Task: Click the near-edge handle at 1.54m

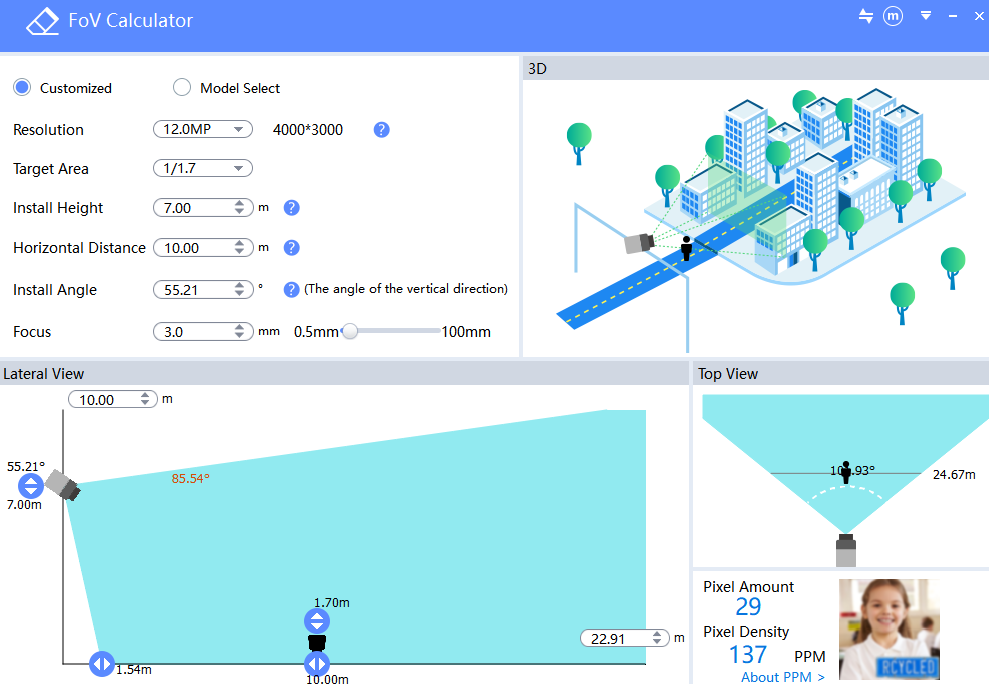Action: [x=102, y=664]
